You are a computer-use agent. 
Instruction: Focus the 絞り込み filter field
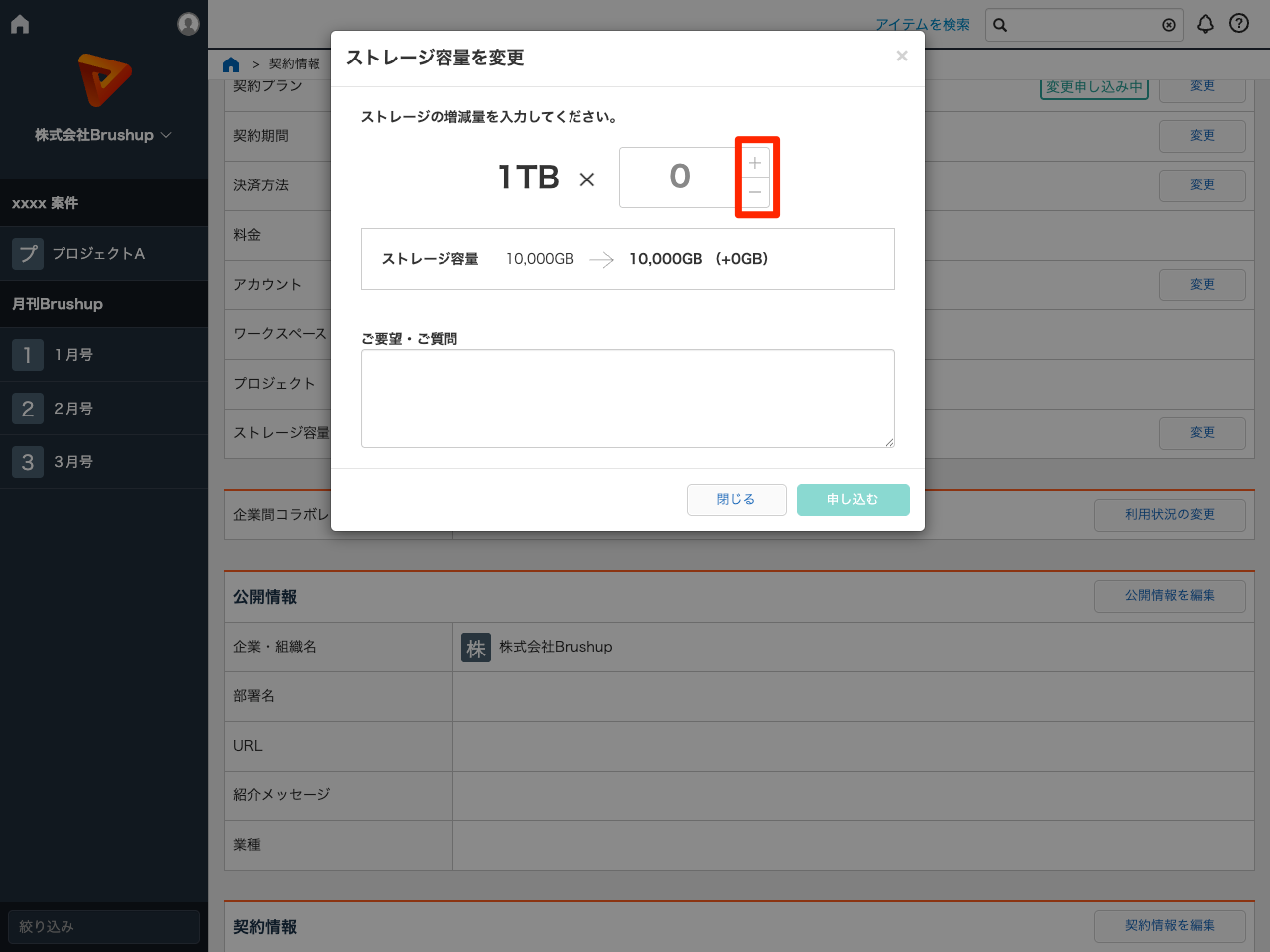pyautogui.click(x=104, y=927)
